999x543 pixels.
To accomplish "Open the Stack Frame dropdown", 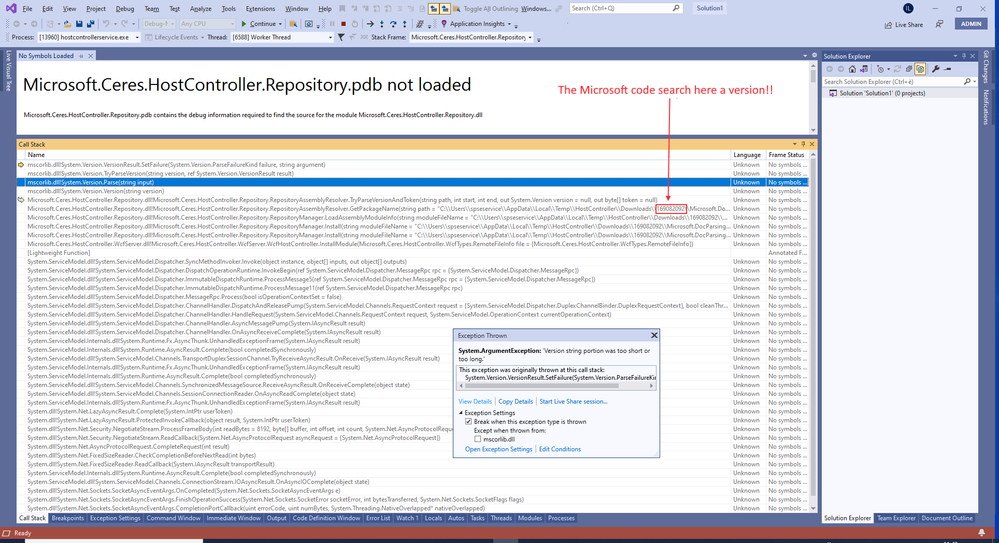I will coord(529,37).
